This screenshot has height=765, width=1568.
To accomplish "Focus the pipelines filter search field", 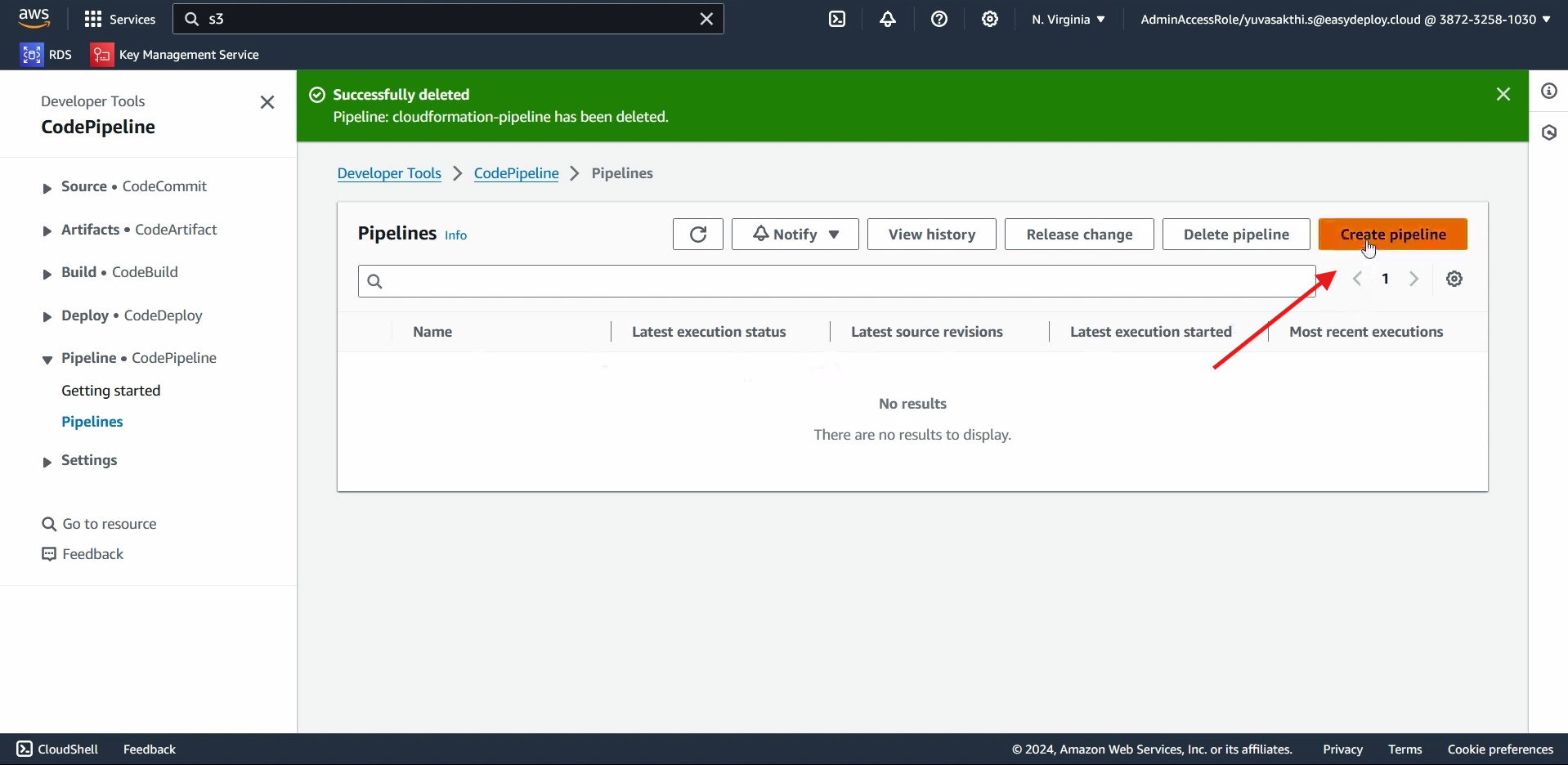I will 836,281.
